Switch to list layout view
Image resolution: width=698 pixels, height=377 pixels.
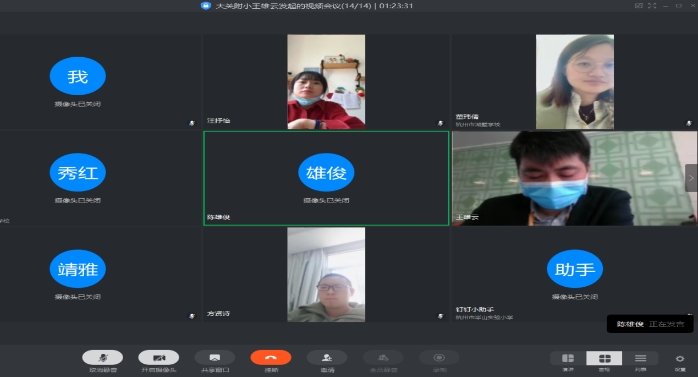(641, 358)
